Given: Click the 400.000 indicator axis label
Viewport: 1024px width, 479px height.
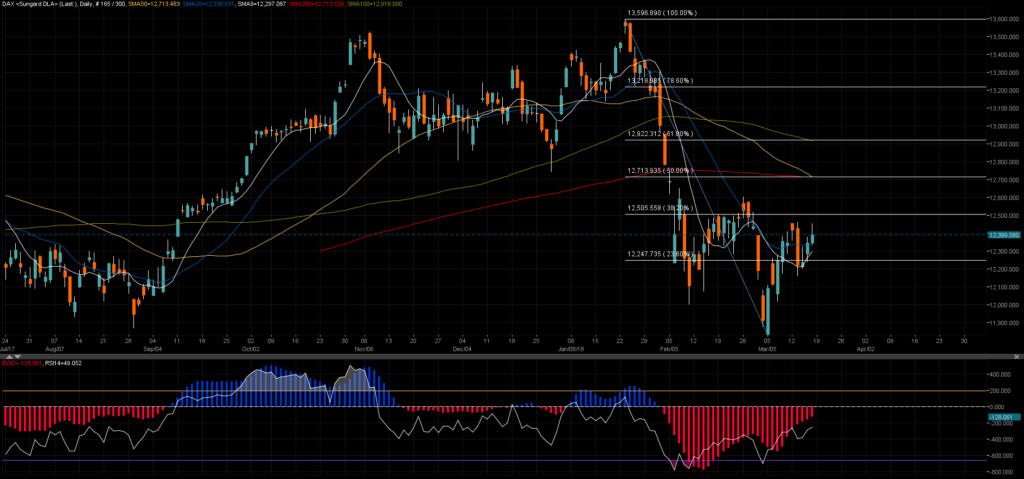Looking at the screenshot, I should tap(1002, 375).
